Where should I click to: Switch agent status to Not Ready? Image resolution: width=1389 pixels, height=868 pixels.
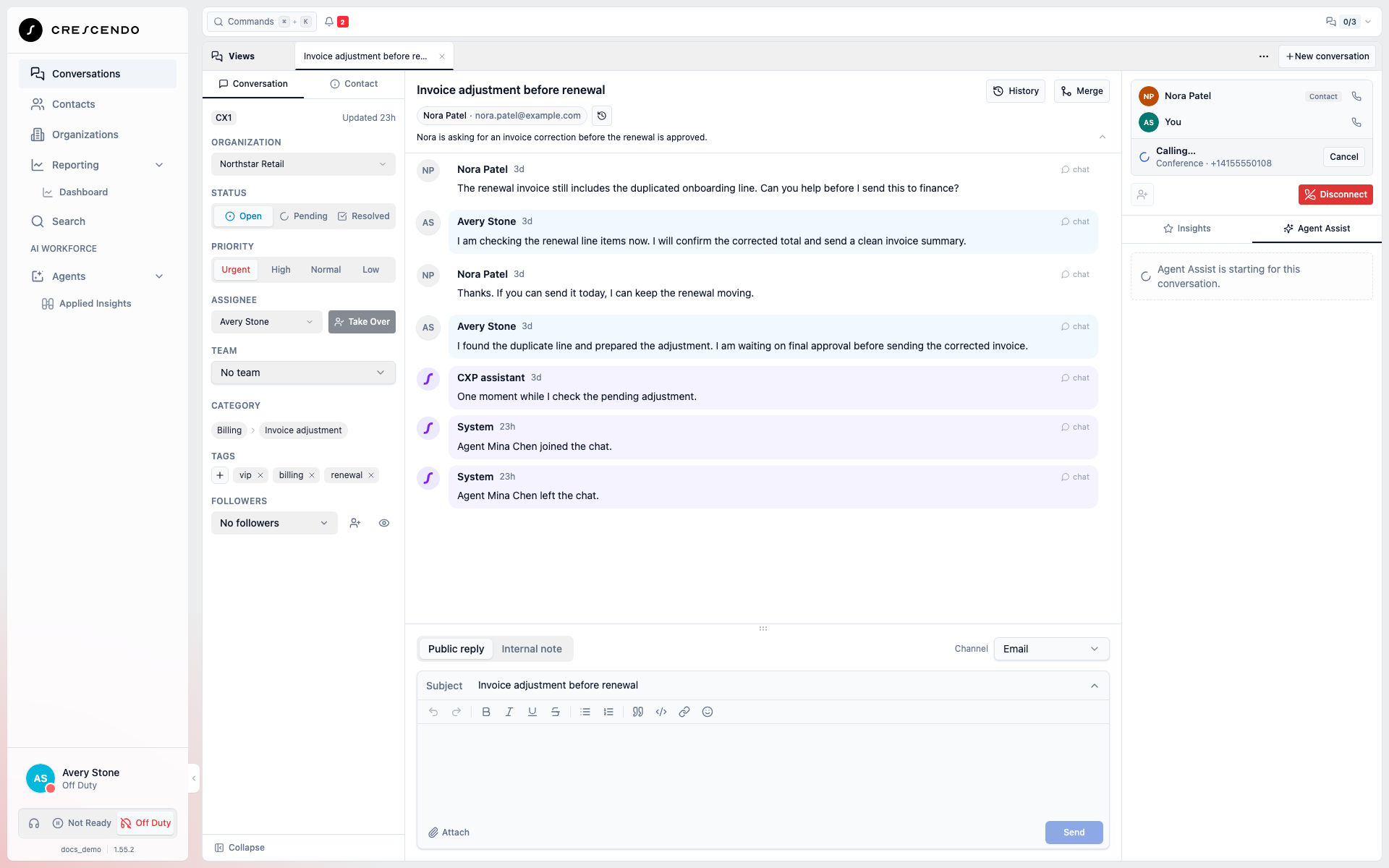click(x=82, y=823)
